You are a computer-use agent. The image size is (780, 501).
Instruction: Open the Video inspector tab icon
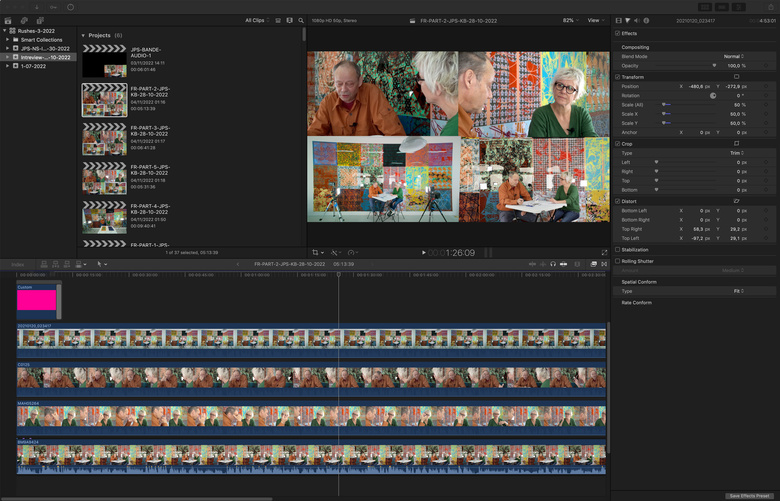pyautogui.click(x=618, y=20)
